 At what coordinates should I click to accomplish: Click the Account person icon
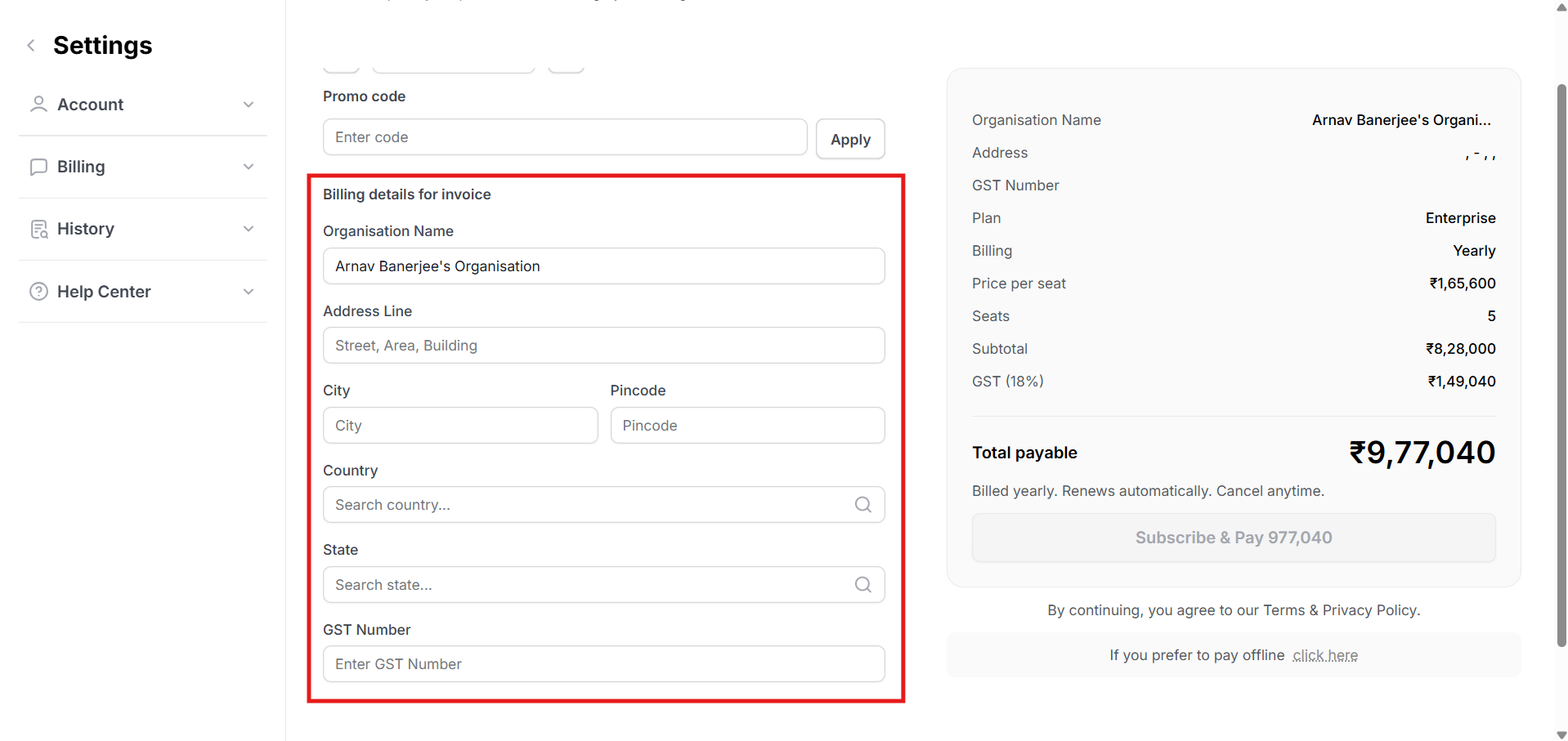[x=38, y=105]
